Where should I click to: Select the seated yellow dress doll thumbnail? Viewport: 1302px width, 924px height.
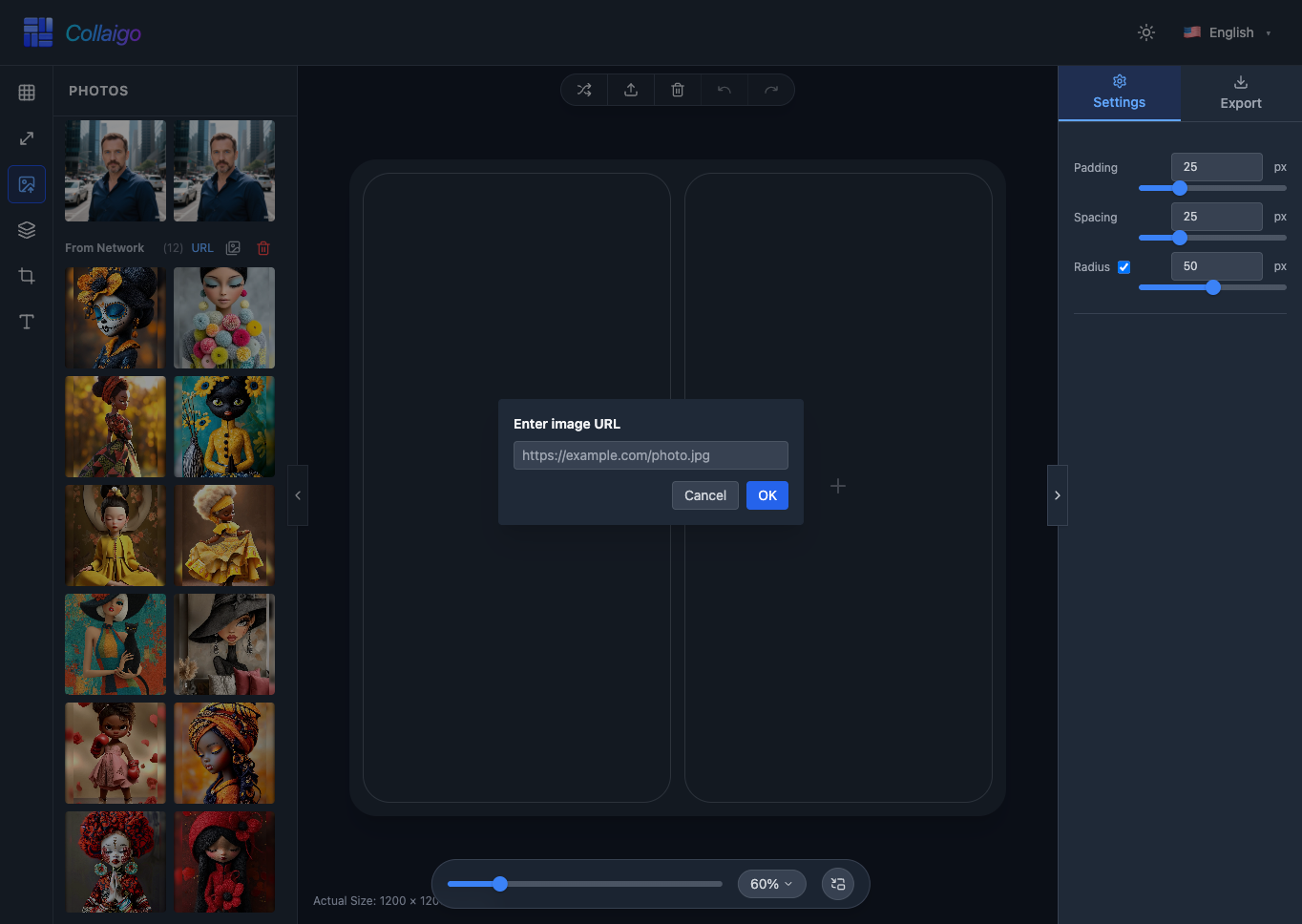point(115,535)
